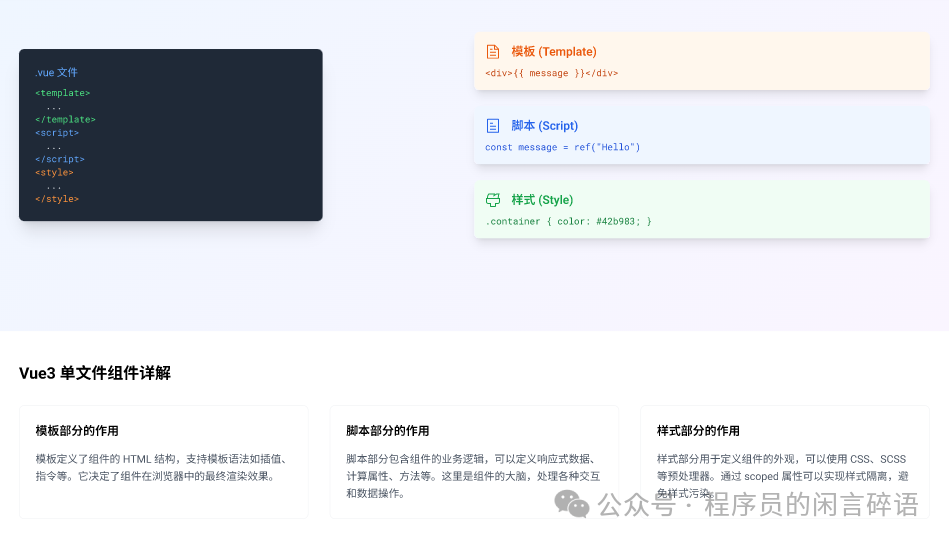The width and height of the screenshot is (949, 543).
Task: Click the .vue 文件 title in code panel
Action: pos(56,73)
